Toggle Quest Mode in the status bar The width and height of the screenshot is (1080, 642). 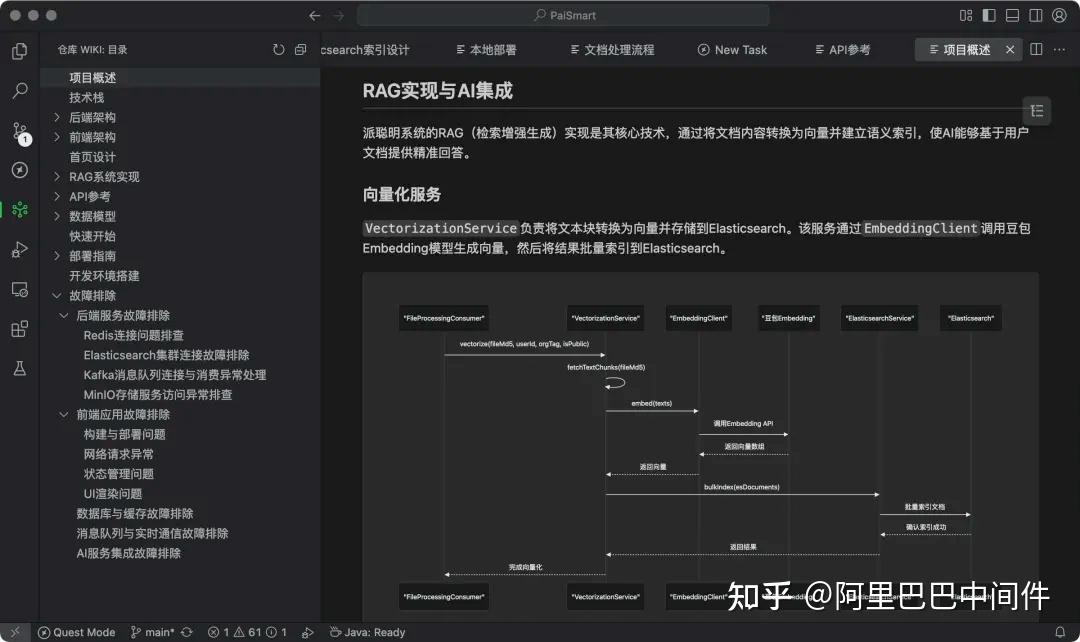click(77, 632)
